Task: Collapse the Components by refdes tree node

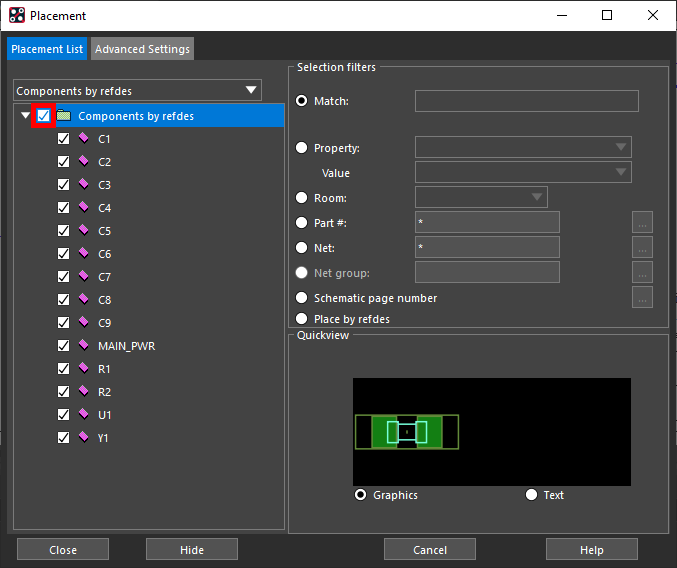Action: (25, 115)
